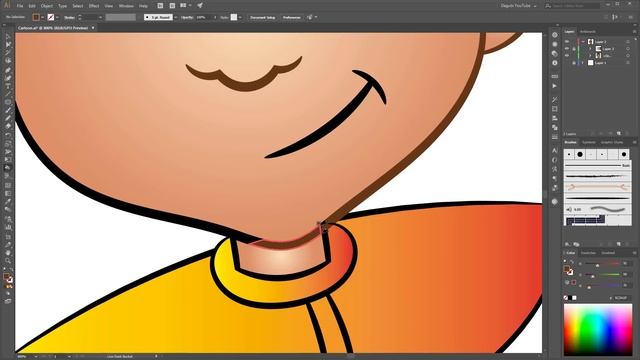This screenshot has height=360, width=640.
Task: Toggle visibility of Layer 2
Action: 567,42
